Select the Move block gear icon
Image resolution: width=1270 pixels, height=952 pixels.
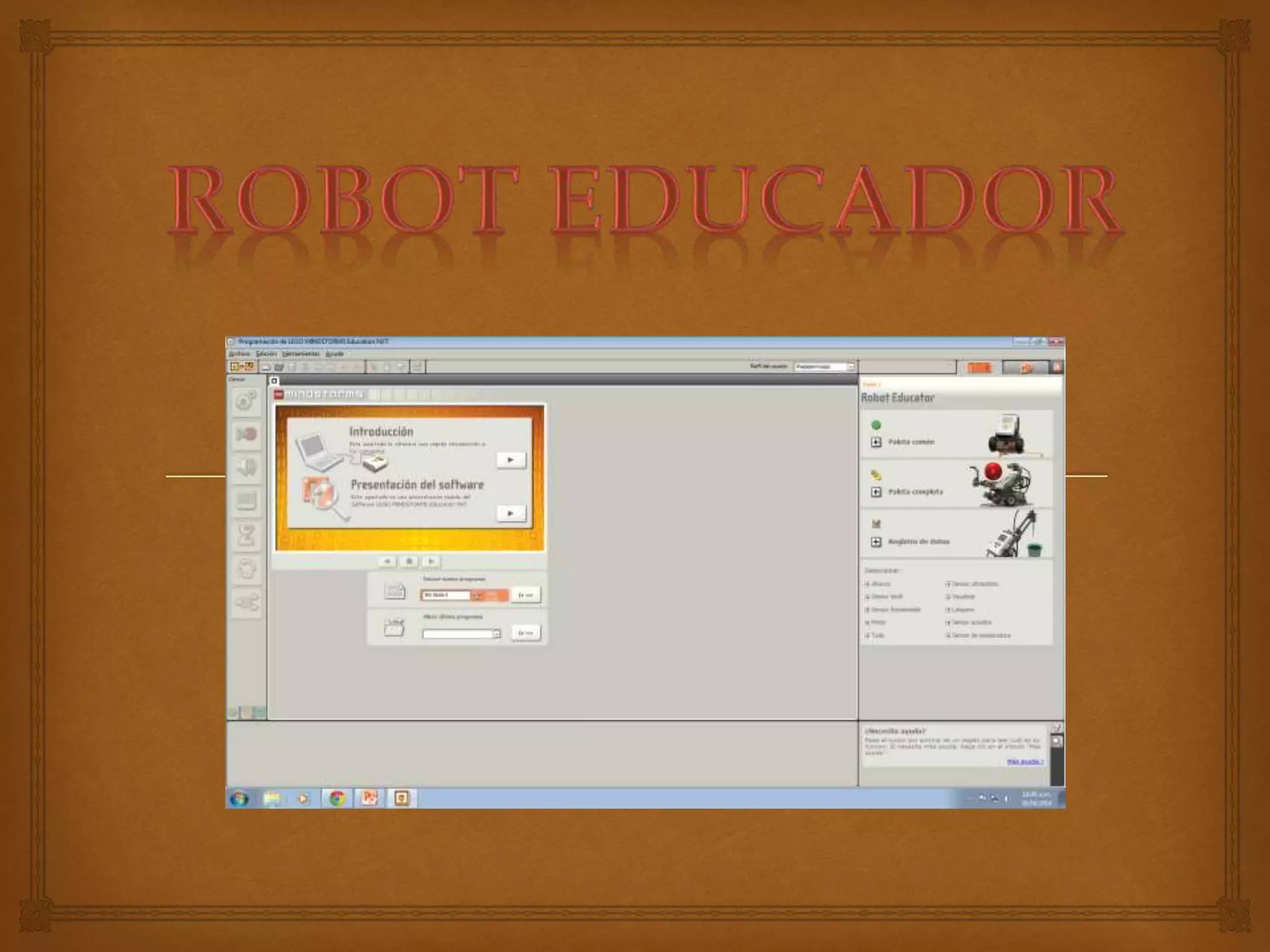(x=246, y=400)
